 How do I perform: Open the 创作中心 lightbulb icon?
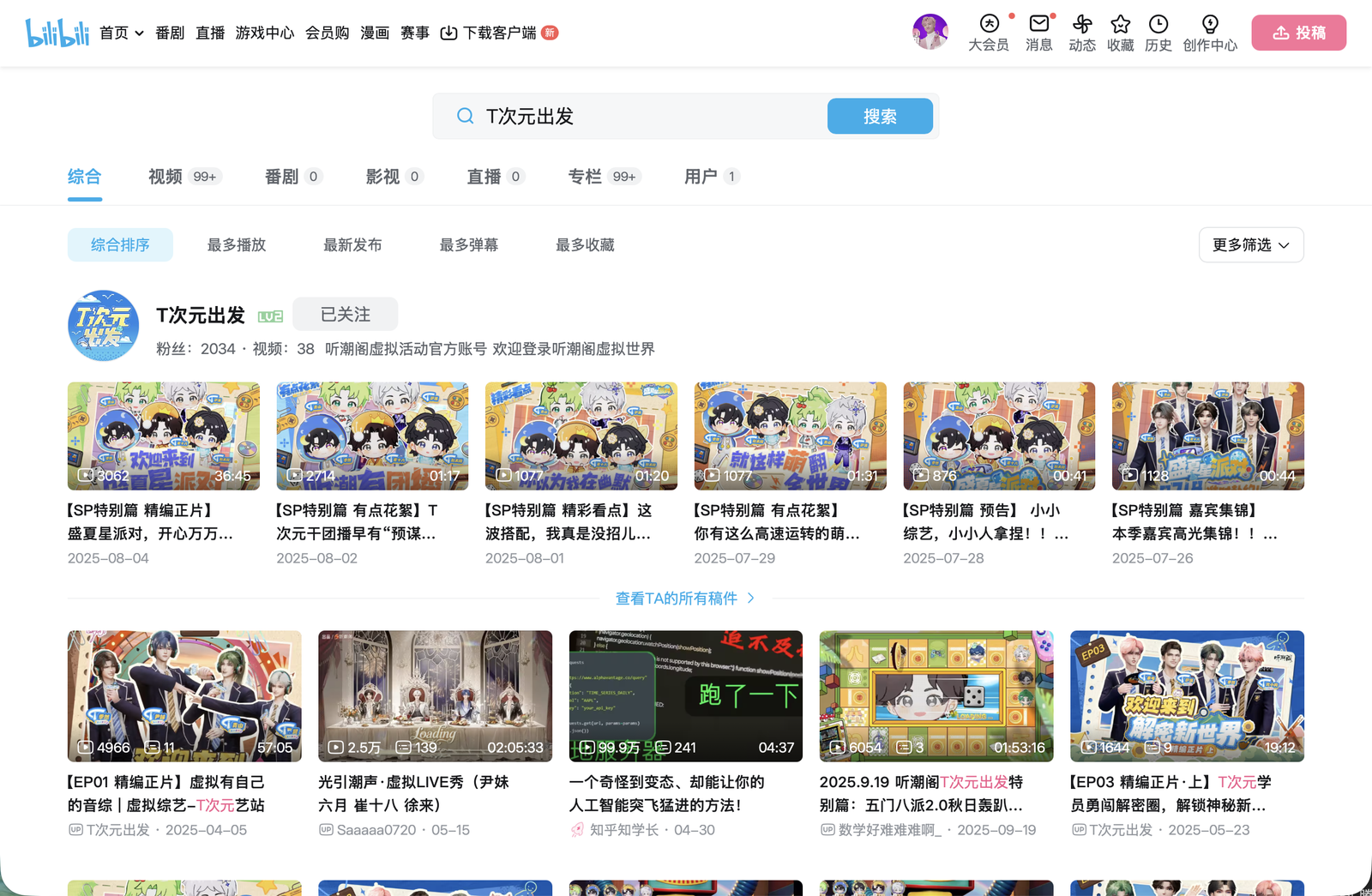[x=1210, y=33]
